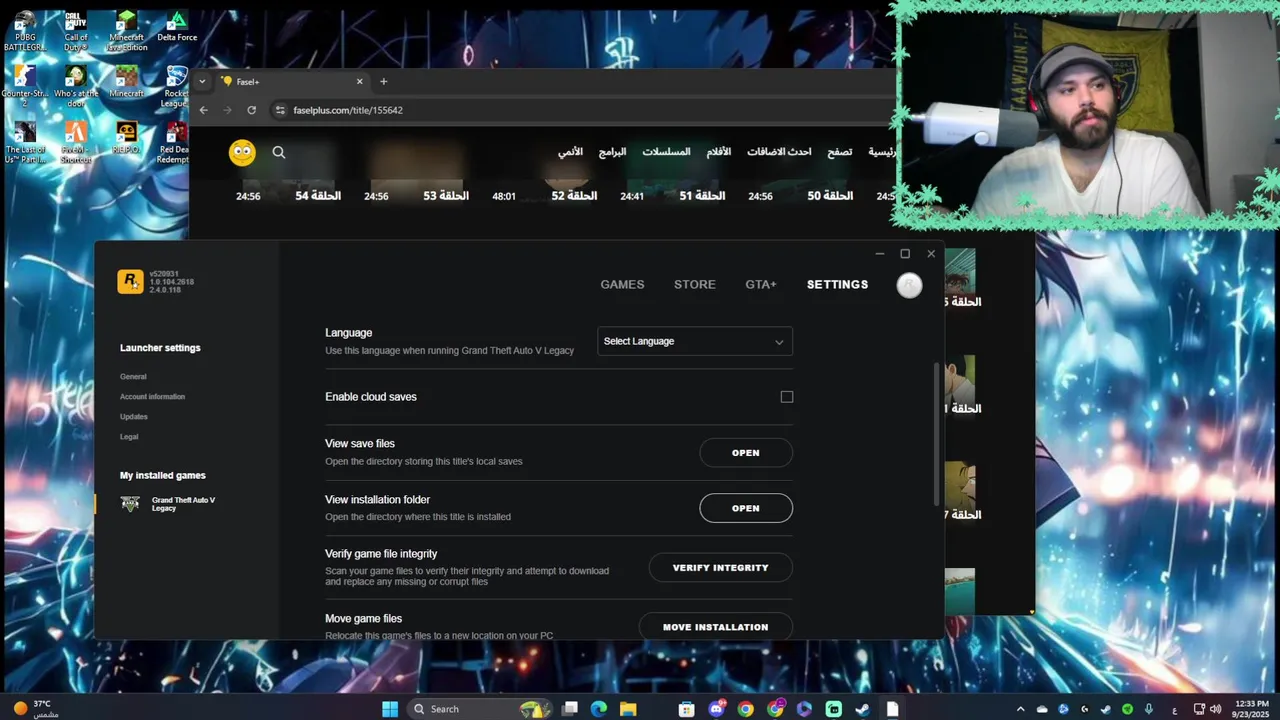Open a new browser tab
1280x720 pixels.
(383, 81)
